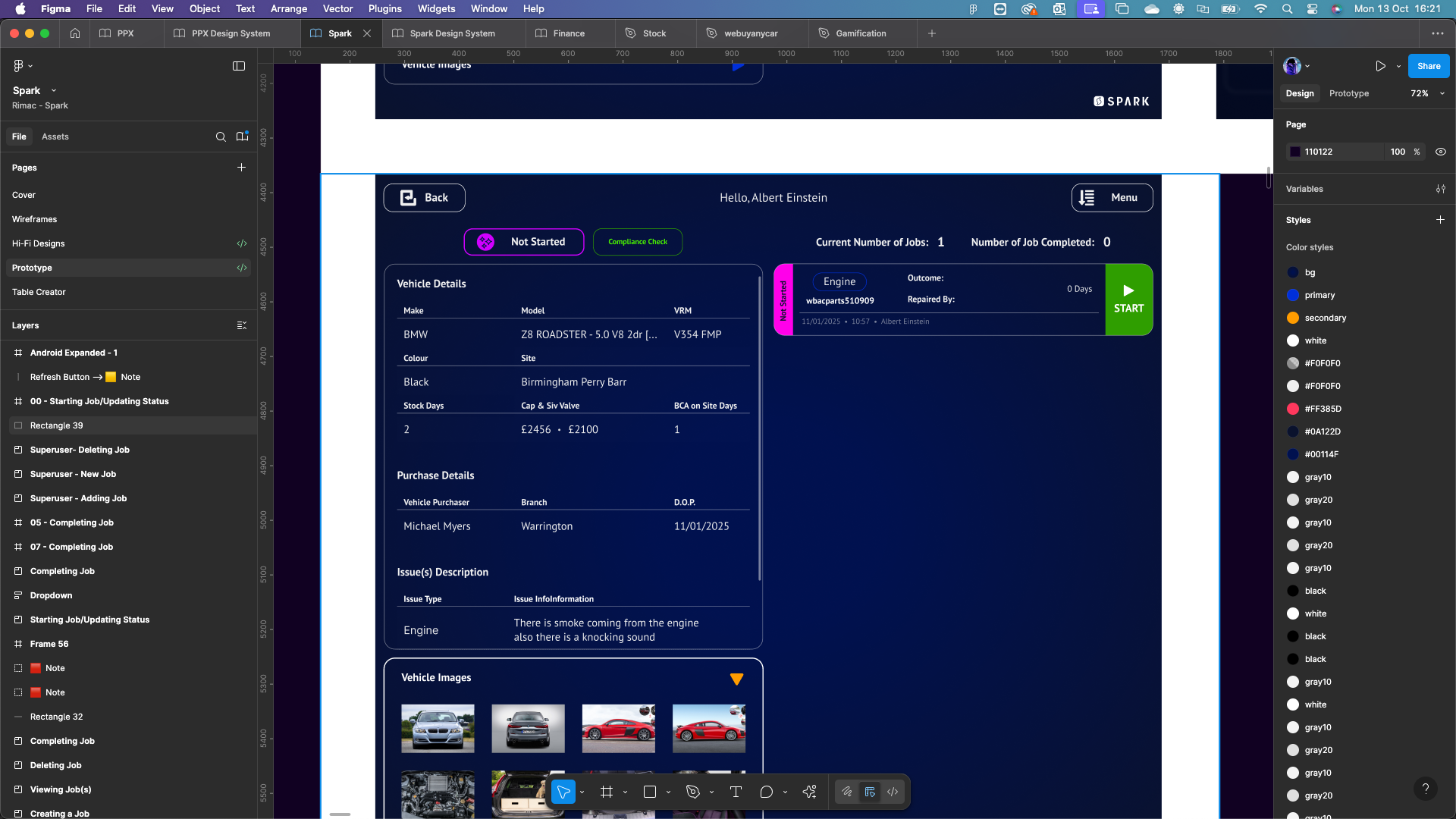Open the Plugins menu
Screen dimensions: 1456x819
[384, 8]
